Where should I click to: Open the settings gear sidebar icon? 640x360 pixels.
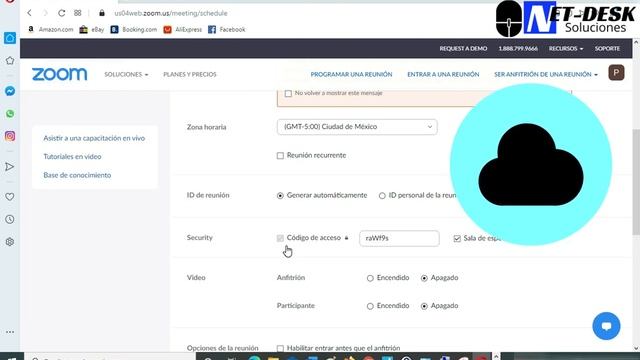10,242
